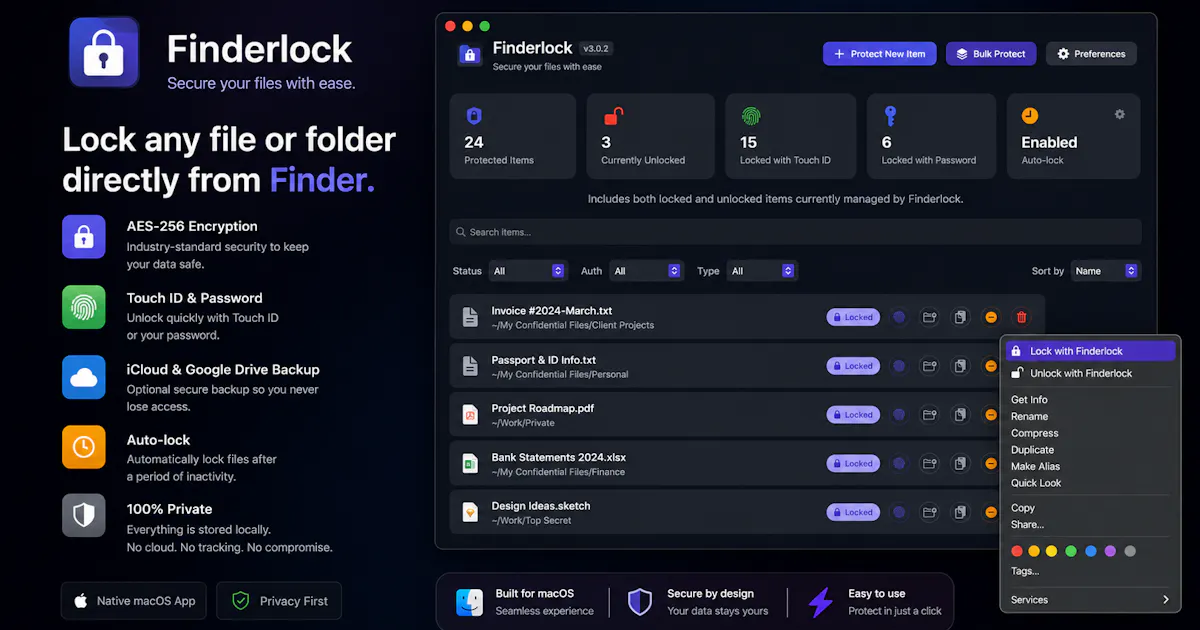The height and width of the screenshot is (630, 1200).
Task: Open the Status filter dropdown
Action: (529, 271)
